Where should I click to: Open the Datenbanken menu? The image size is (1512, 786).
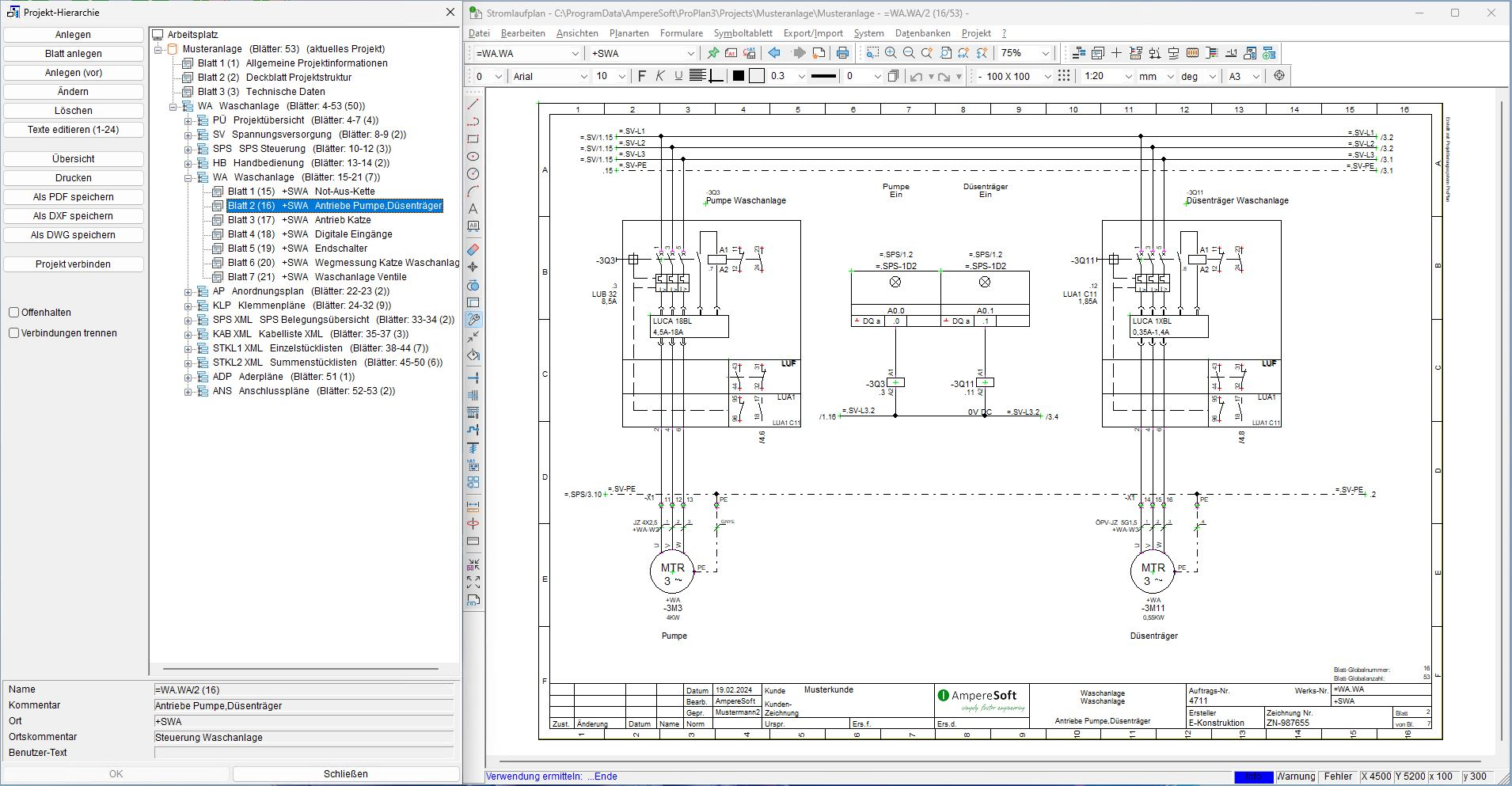922,33
